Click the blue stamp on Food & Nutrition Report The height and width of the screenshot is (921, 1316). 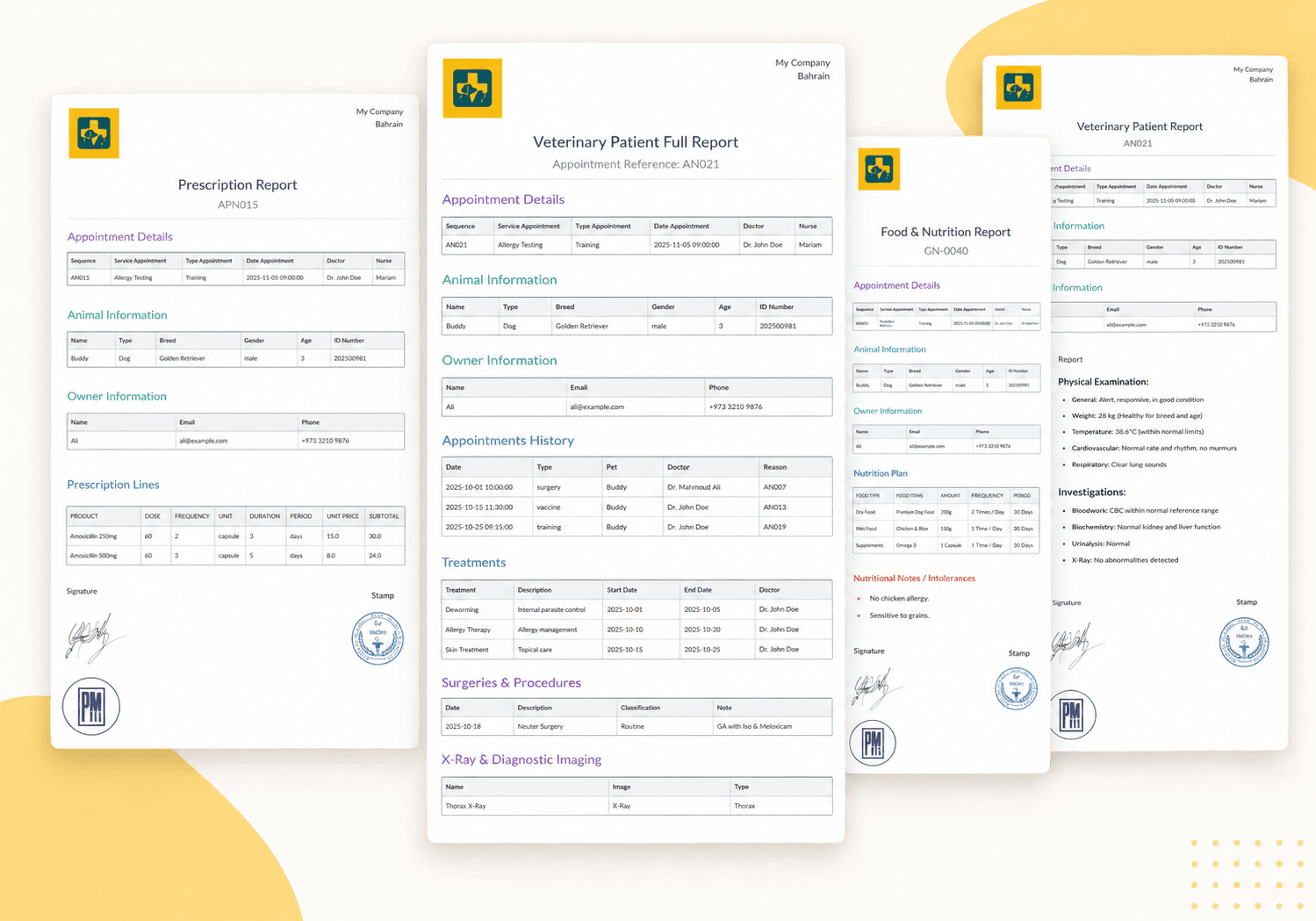click(1016, 689)
